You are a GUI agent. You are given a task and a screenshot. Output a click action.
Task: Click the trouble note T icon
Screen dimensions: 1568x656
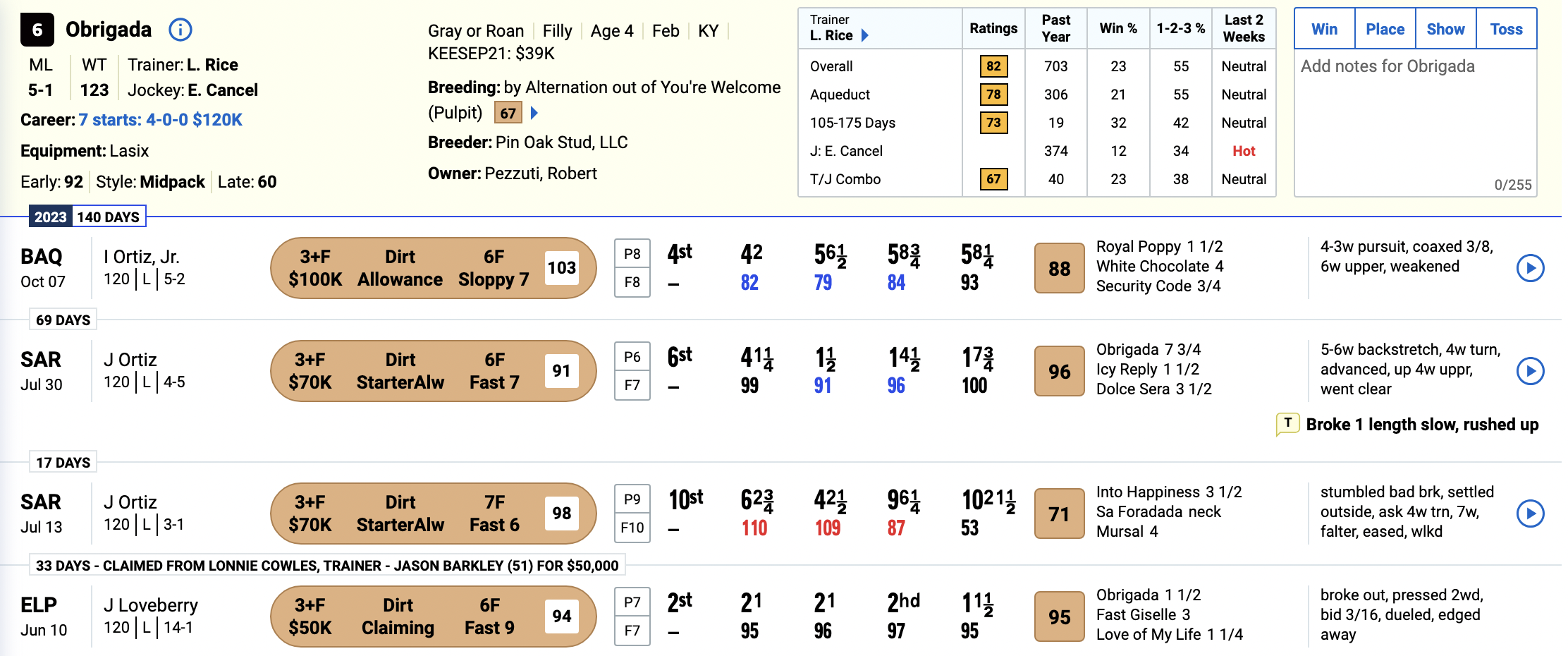[1287, 424]
